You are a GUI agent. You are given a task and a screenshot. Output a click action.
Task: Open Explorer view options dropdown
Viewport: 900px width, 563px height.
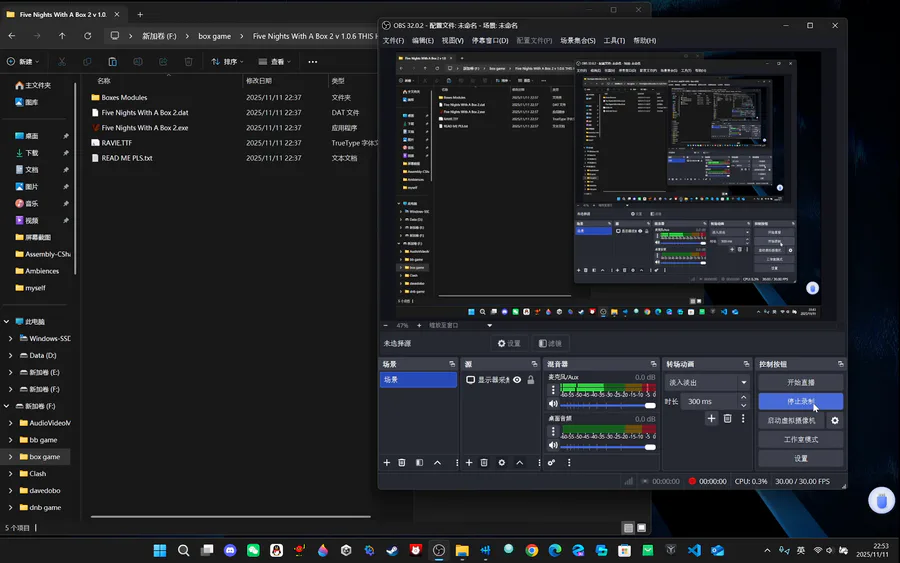point(274,61)
